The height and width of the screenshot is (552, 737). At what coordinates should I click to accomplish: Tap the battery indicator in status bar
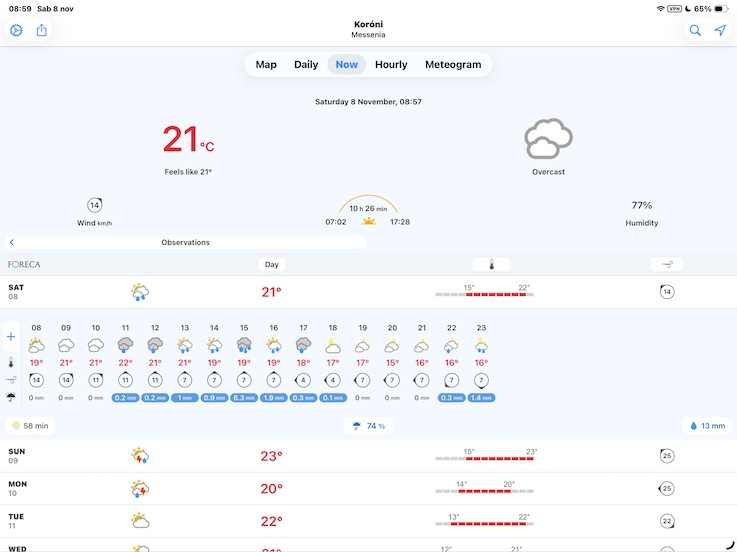(721, 8)
